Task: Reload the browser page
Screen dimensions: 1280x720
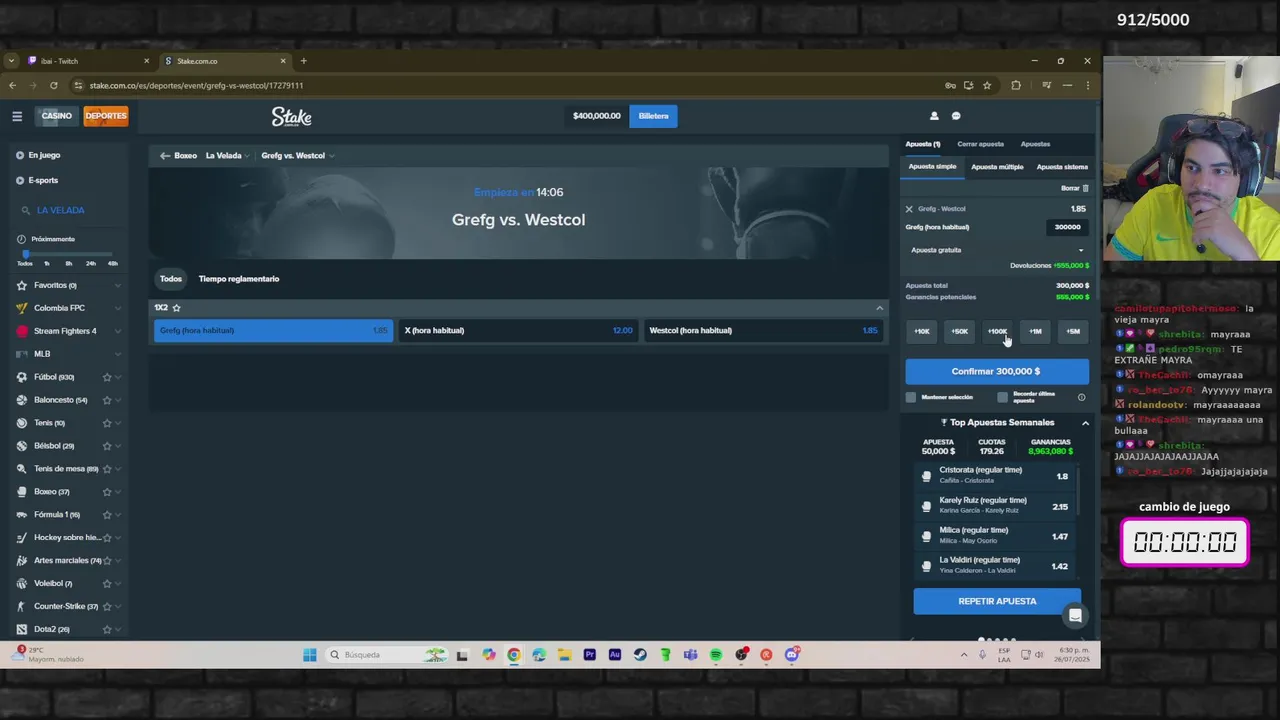Action: pyautogui.click(x=54, y=85)
